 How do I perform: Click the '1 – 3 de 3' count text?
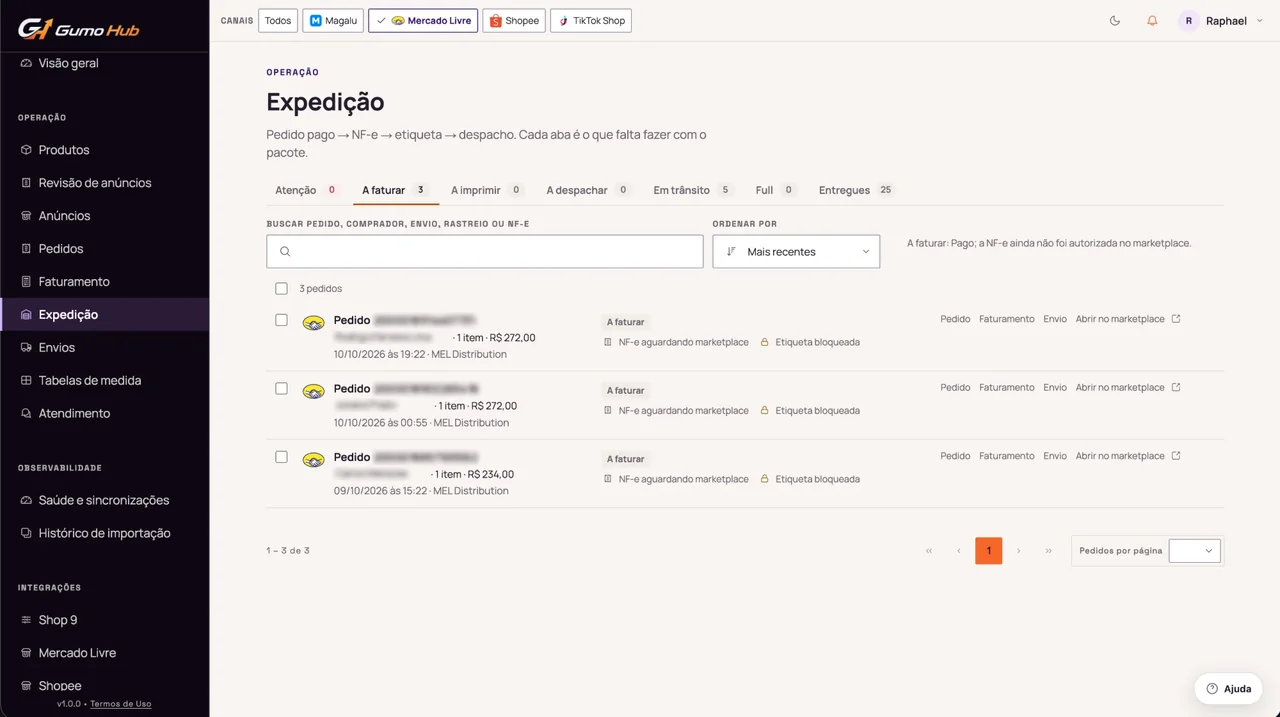point(288,551)
